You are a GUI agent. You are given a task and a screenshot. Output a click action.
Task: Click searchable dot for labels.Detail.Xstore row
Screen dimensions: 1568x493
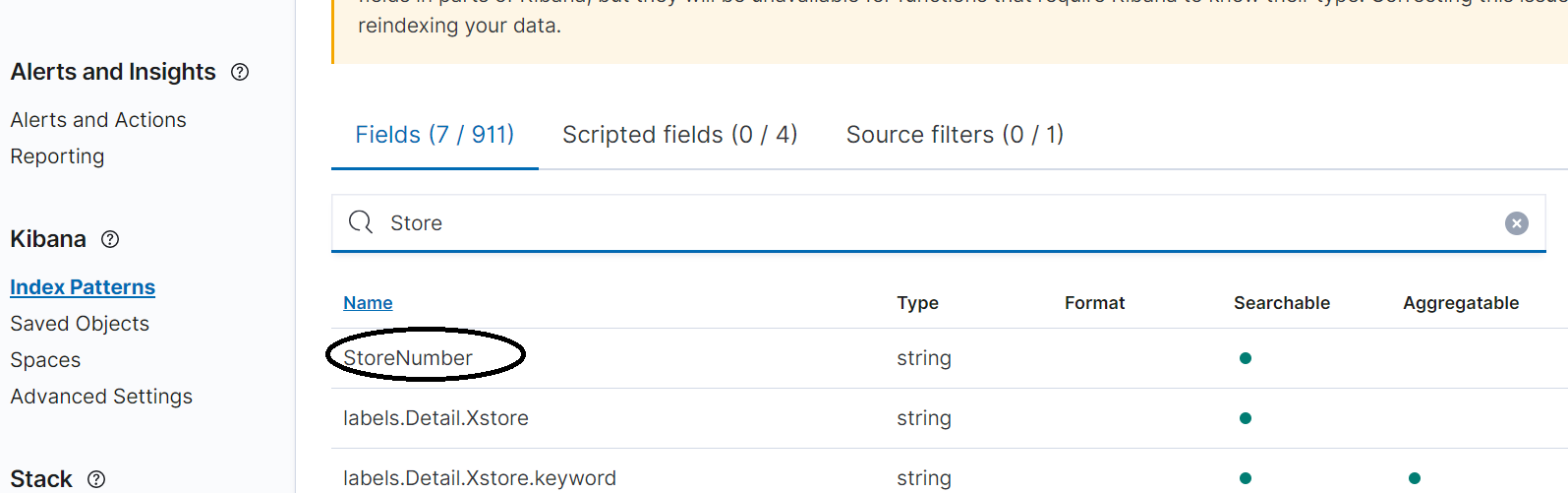[x=1245, y=418]
